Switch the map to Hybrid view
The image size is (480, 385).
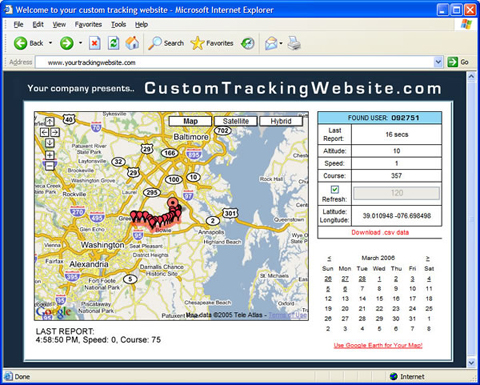point(281,121)
